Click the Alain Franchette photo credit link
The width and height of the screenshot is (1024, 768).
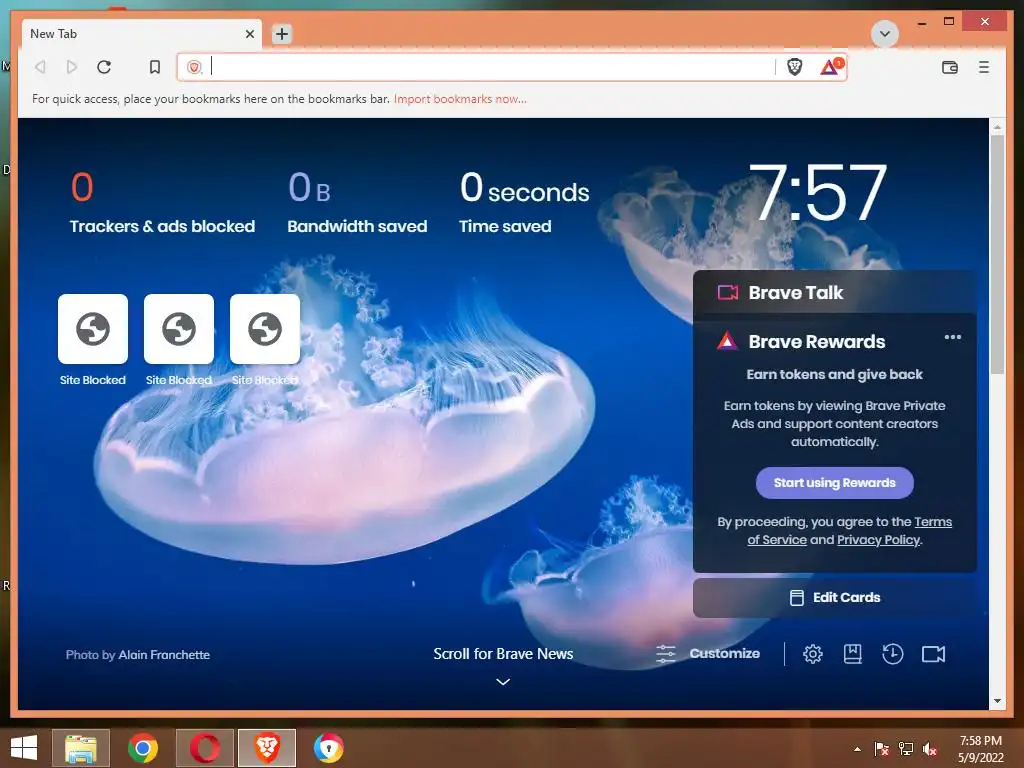click(164, 654)
